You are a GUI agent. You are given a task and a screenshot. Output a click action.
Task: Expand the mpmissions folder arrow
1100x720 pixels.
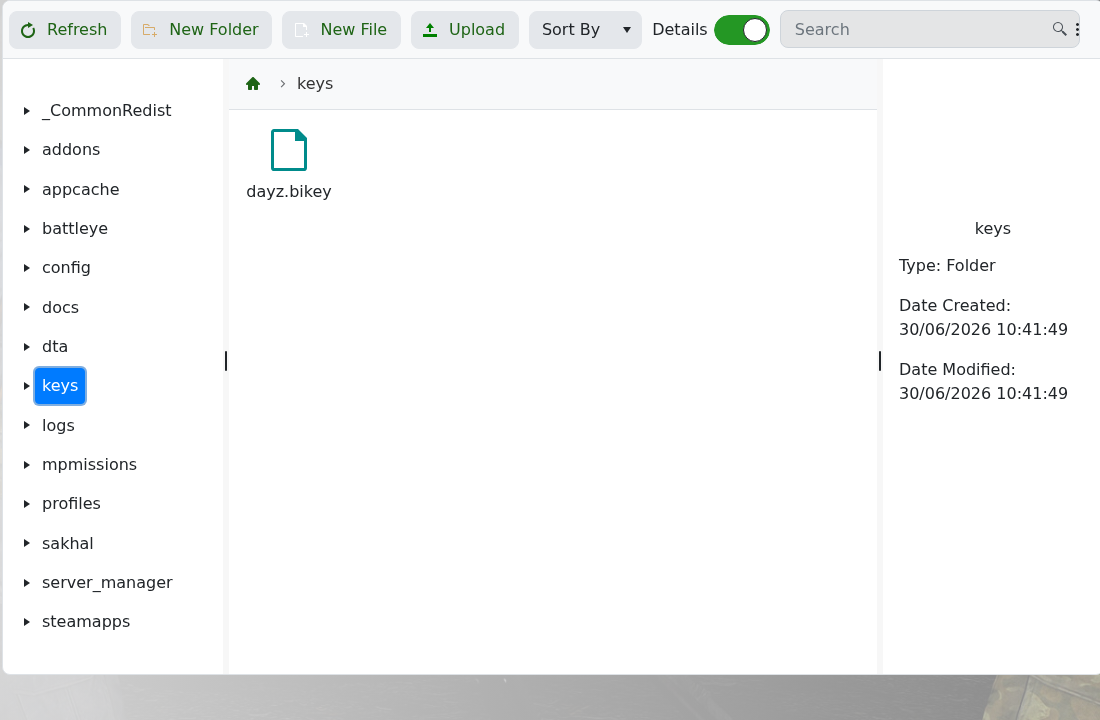(27, 465)
